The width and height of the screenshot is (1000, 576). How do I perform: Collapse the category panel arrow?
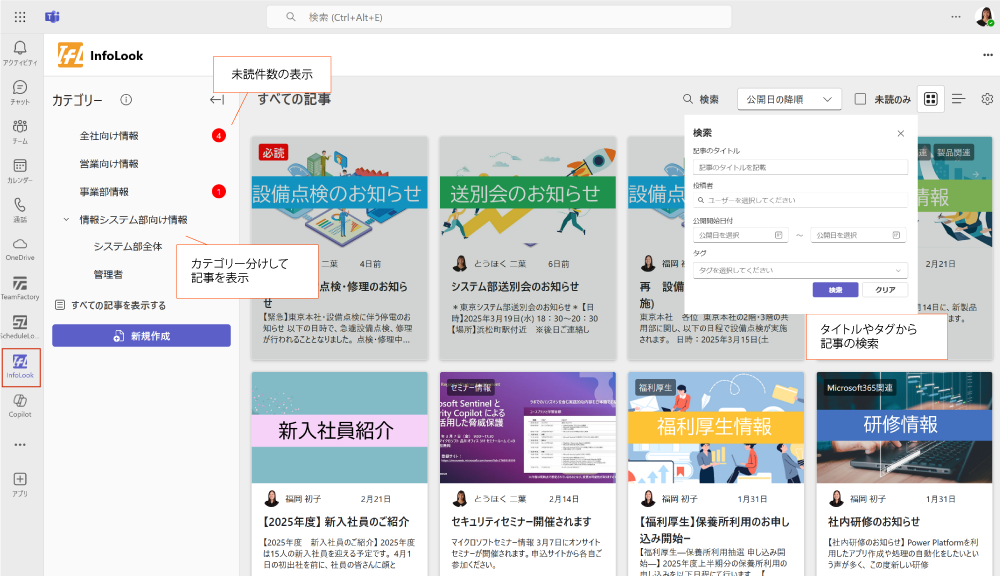(216, 100)
